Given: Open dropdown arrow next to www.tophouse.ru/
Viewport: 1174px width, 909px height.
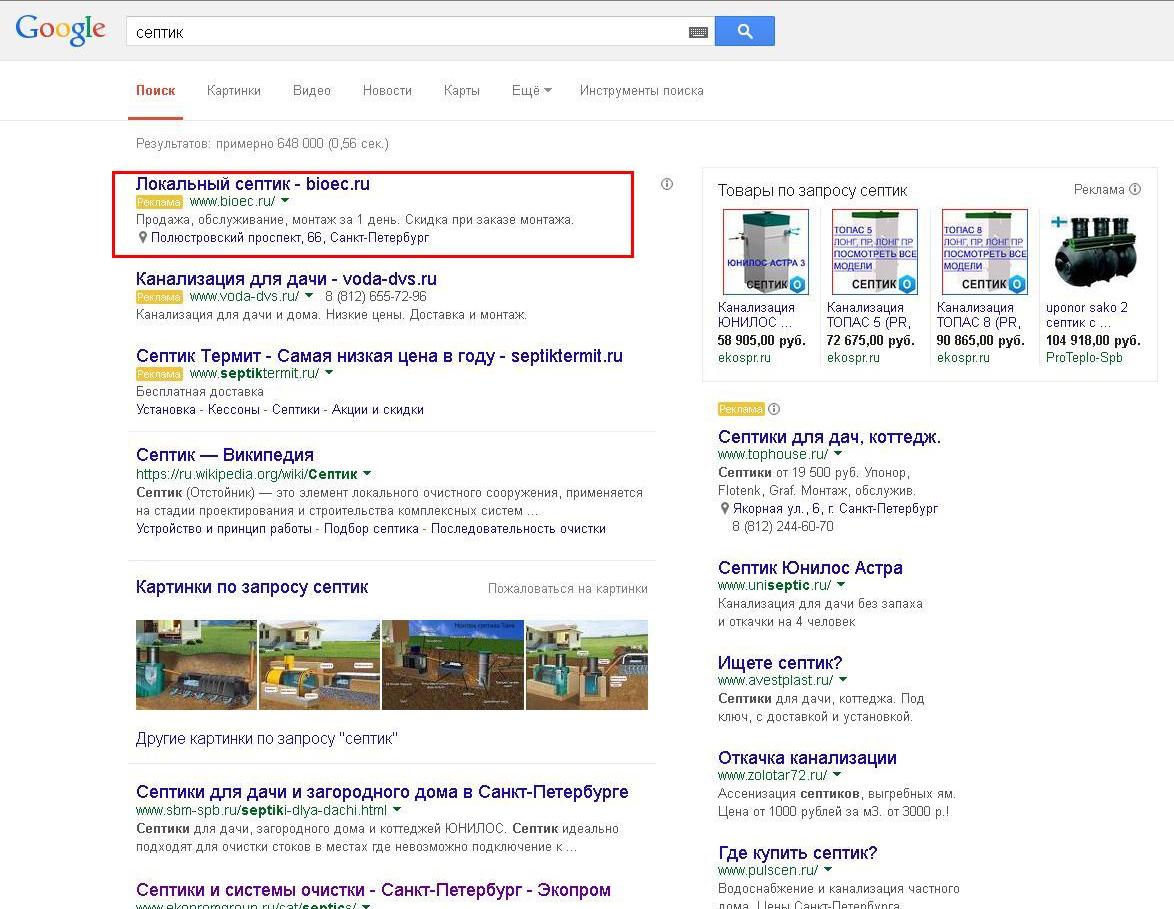Looking at the screenshot, I should click(x=838, y=453).
